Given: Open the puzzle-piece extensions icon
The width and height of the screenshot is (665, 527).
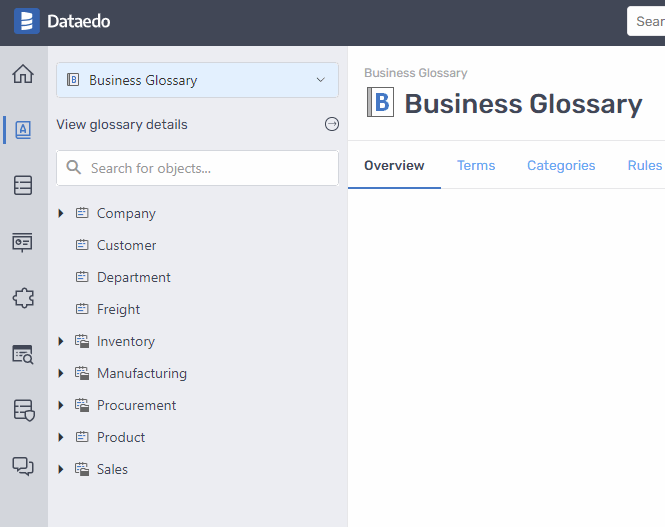Looking at the screenshot, I should point(22,297).
